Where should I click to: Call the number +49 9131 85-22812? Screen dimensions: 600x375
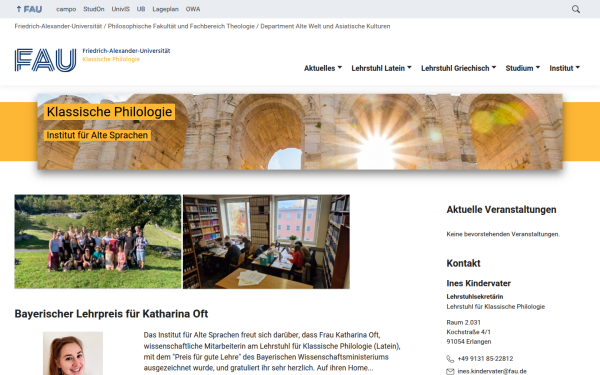[485, 359]
